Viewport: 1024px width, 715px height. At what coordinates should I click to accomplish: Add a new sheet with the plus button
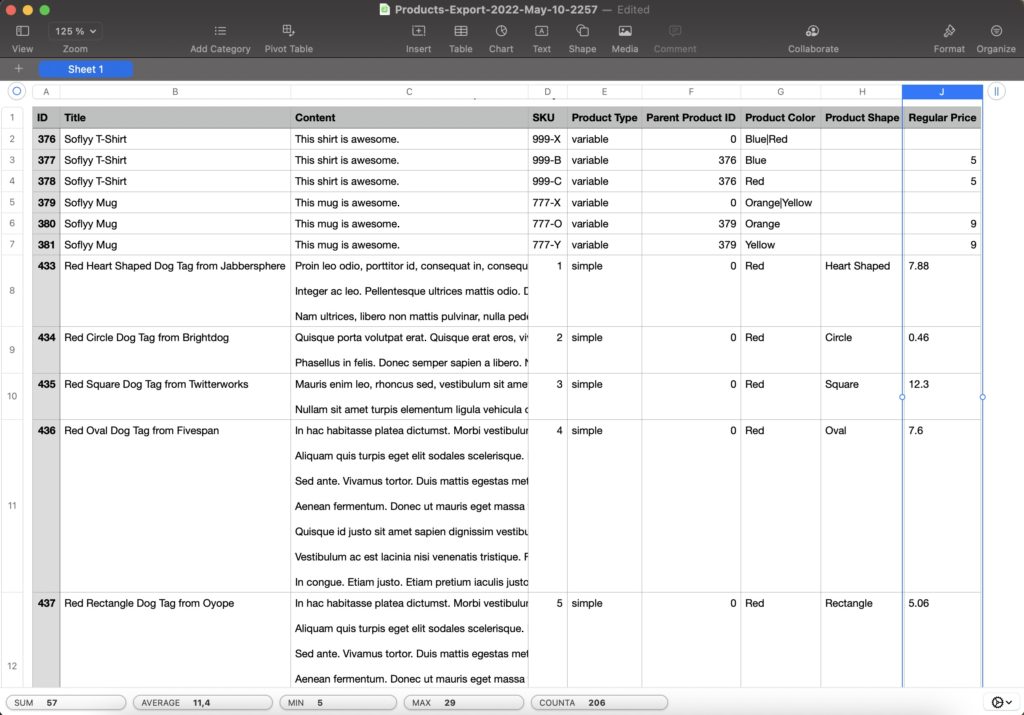click(17, 69)
